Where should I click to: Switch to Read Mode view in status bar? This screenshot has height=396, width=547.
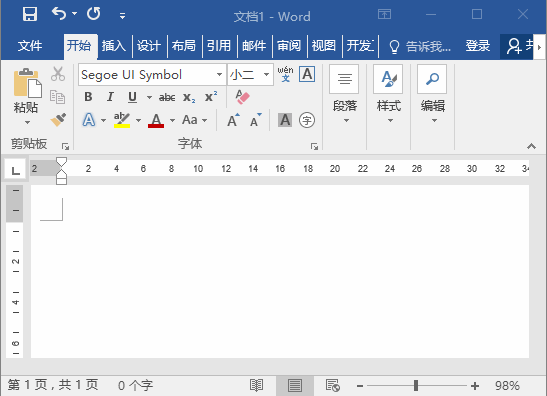(x=256, y=386)
